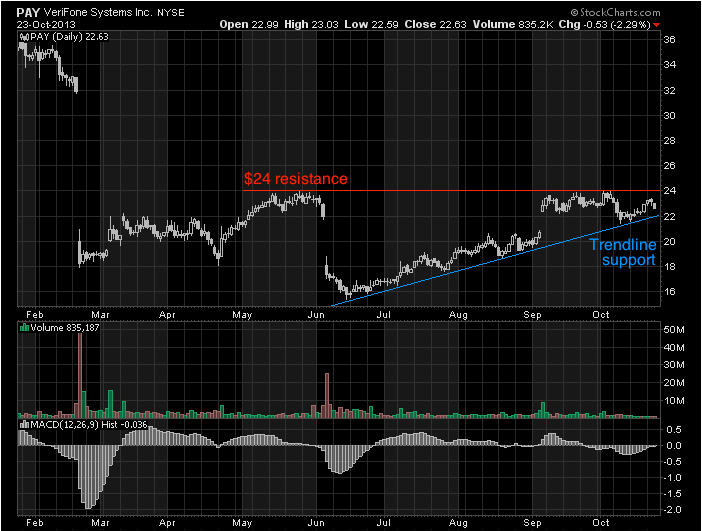The image size is (702, 531).
Task: Click the Volume 835,187 legend label
Action: tap(65, 328)
